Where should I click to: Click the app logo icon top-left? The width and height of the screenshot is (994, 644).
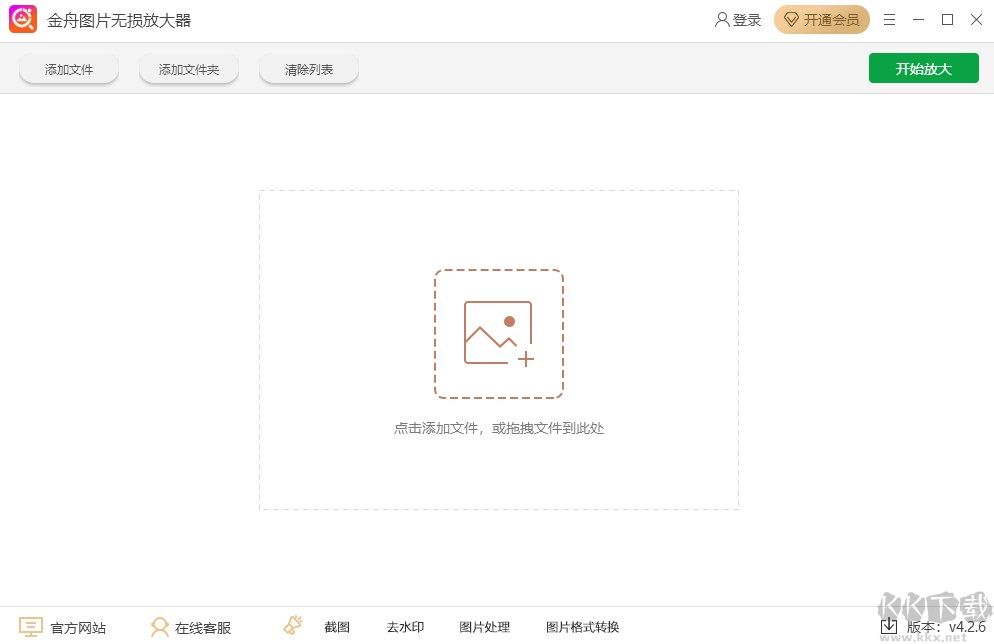[22, 19]
